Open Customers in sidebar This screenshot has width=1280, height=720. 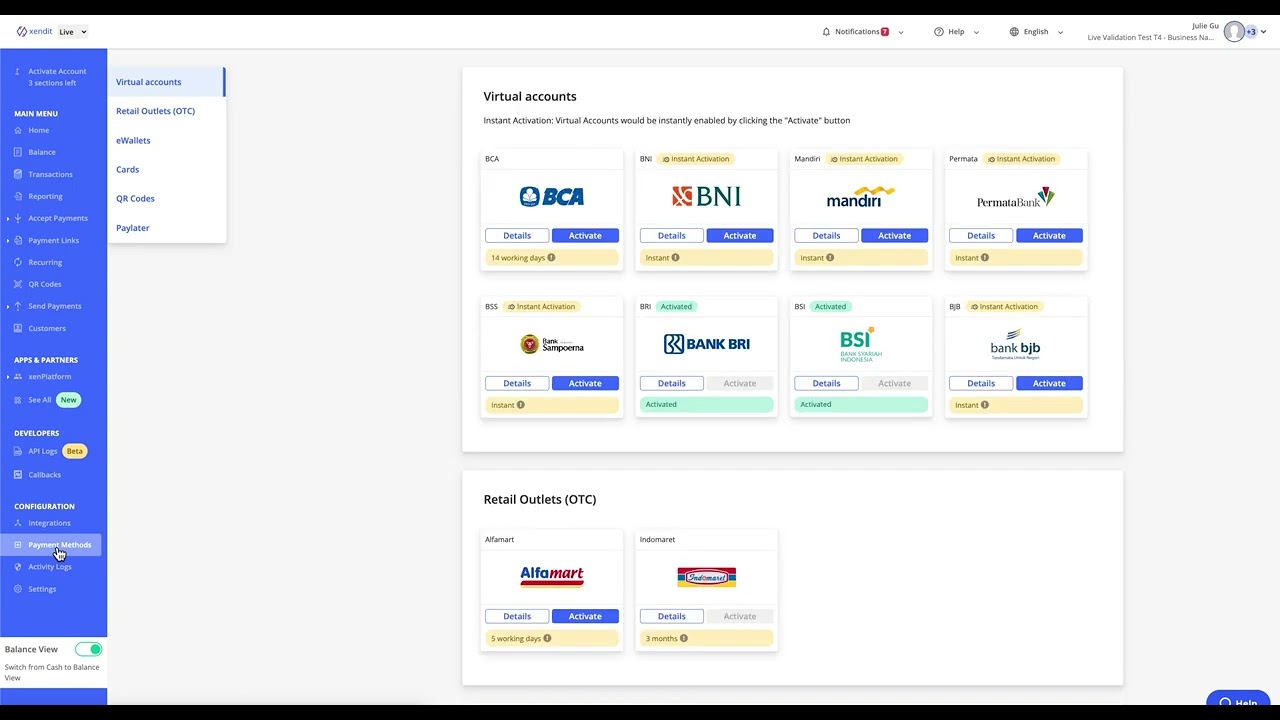coord(46,328)
